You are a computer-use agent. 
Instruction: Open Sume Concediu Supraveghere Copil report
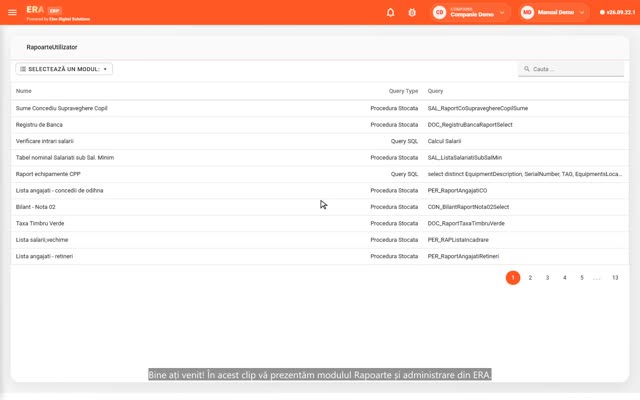pos(62,108)
